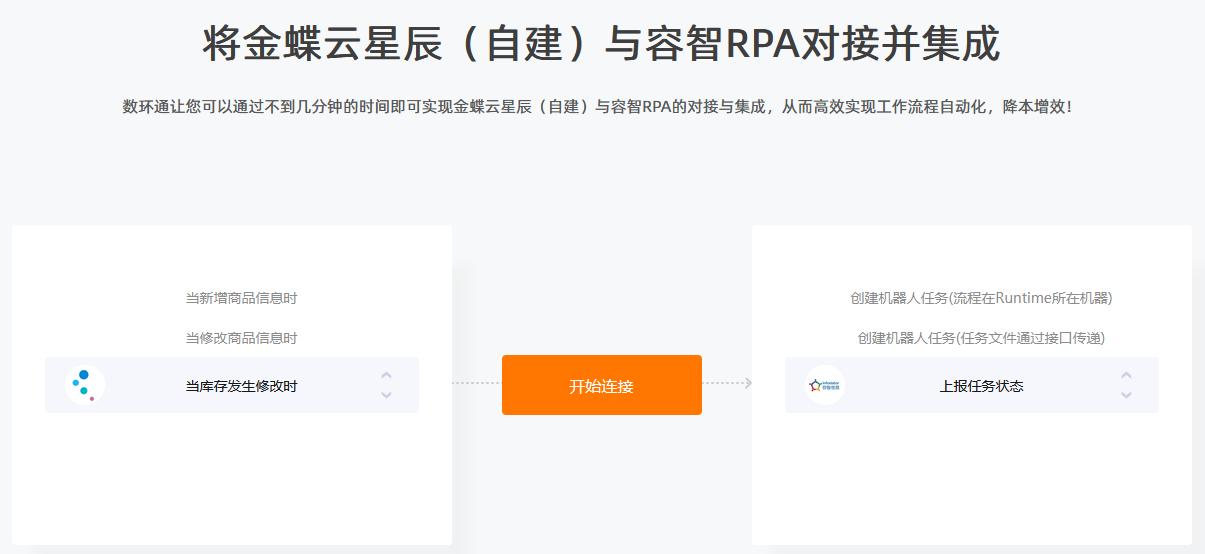Choose action 创建机器人任务(任务文件通过接口传递)

click(x=981, y=338)
